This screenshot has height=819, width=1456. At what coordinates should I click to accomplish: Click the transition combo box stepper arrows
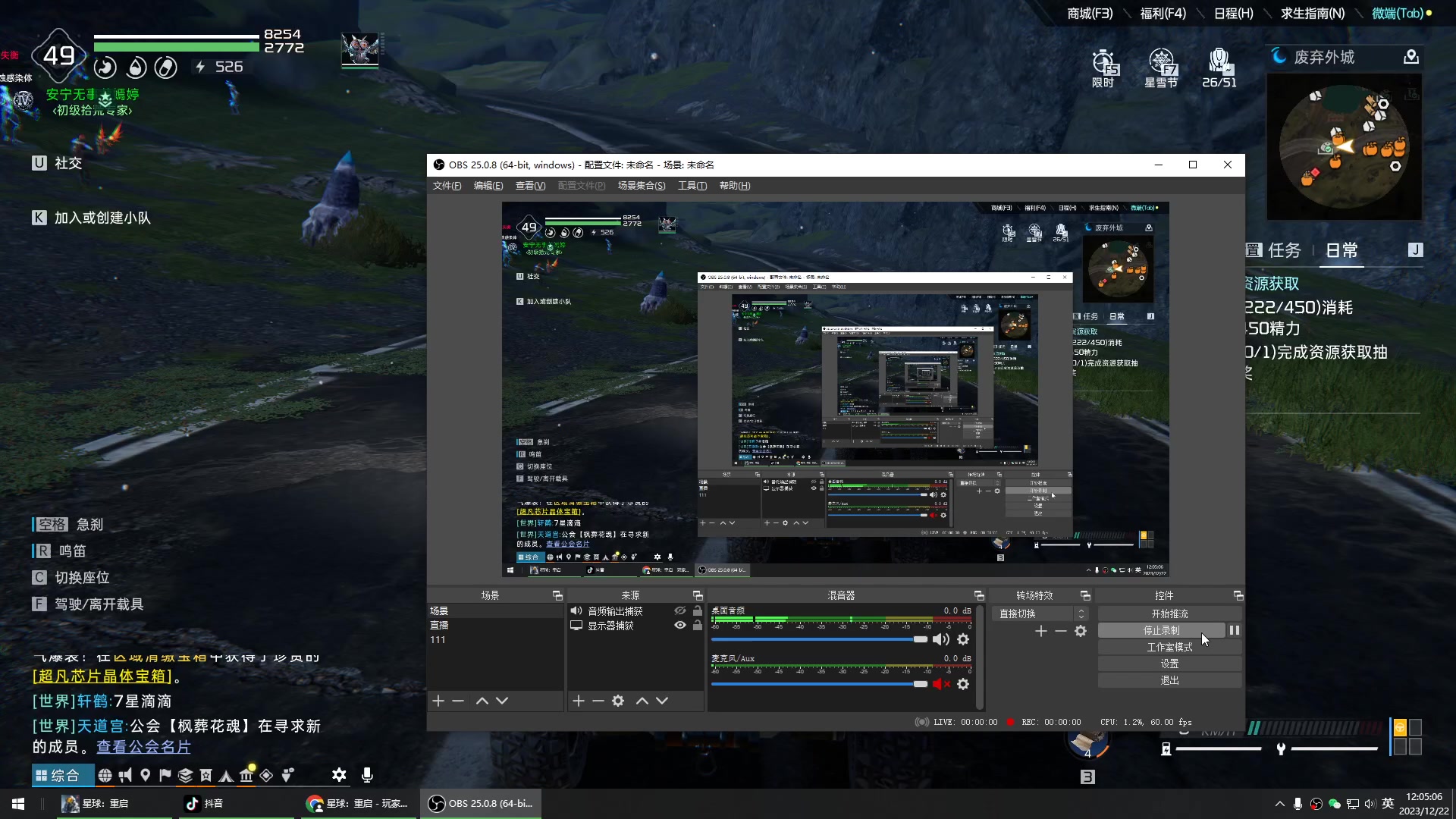click(1081, 613)
